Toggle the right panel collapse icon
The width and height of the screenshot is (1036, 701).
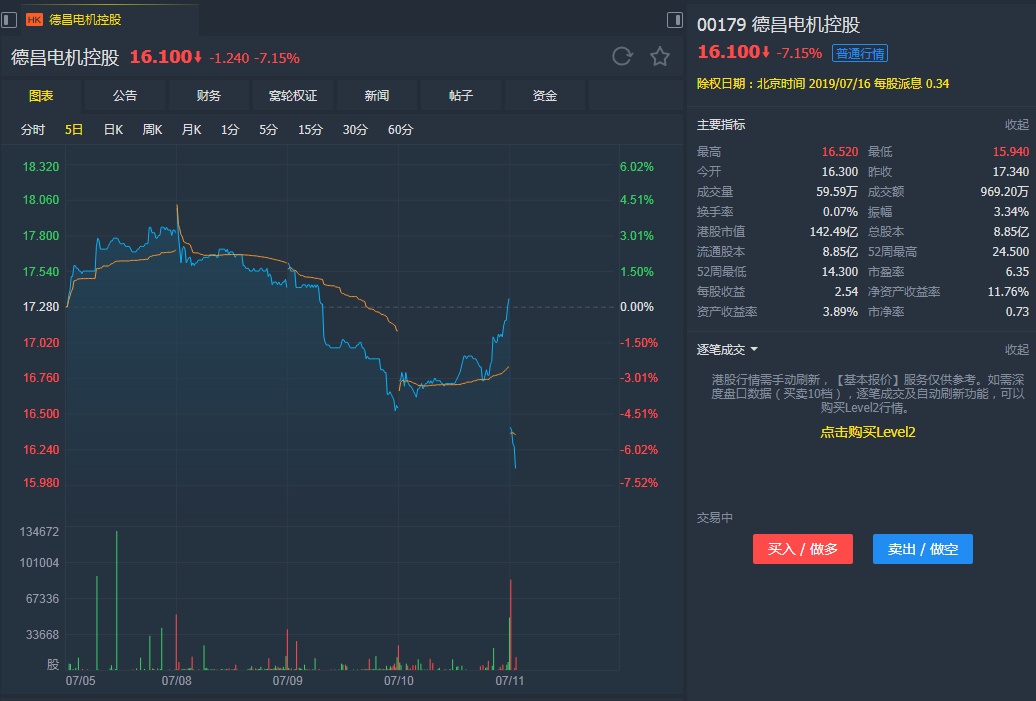coord(675,20)
